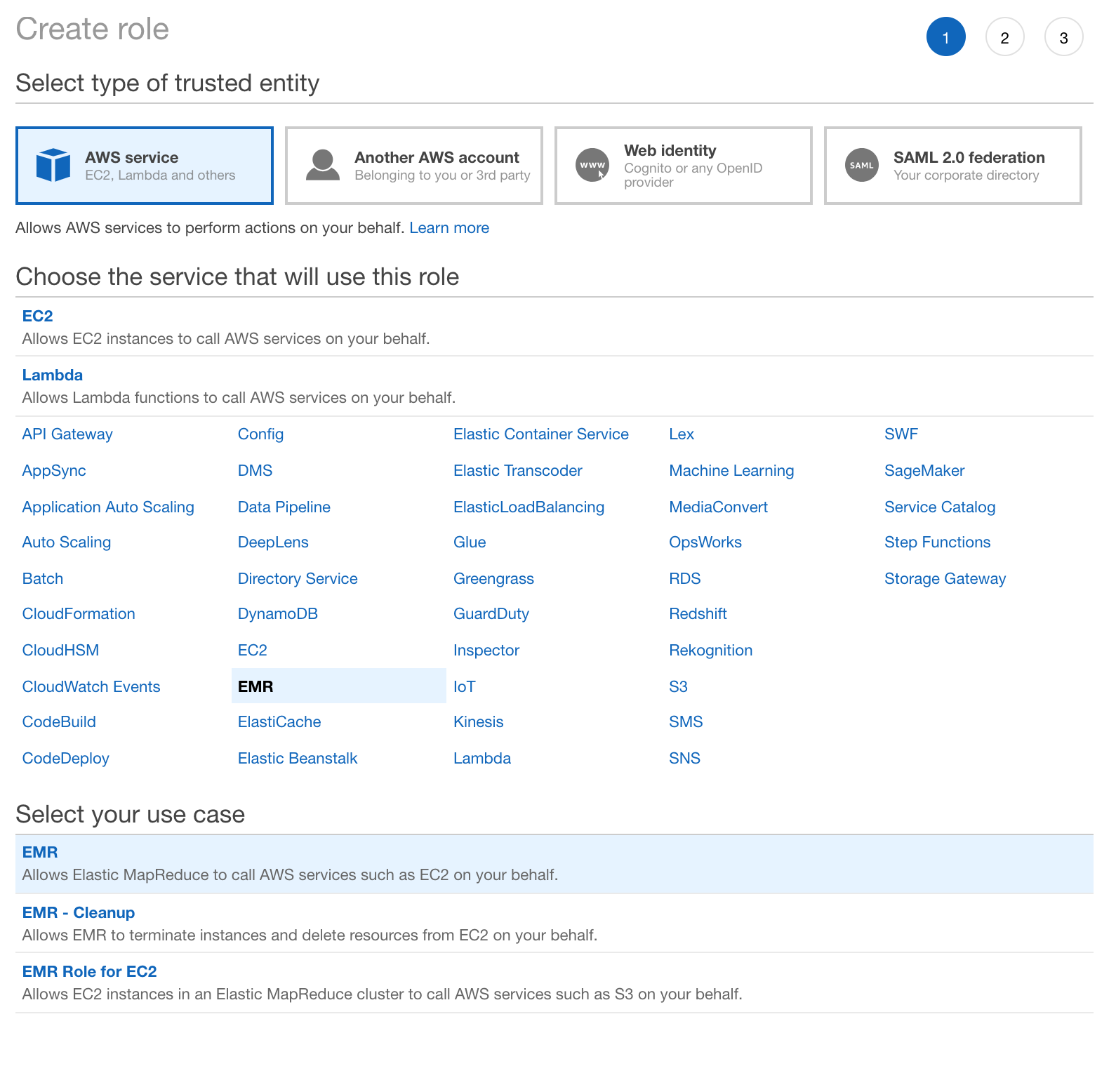Pick Config service

tap(260, 434)
